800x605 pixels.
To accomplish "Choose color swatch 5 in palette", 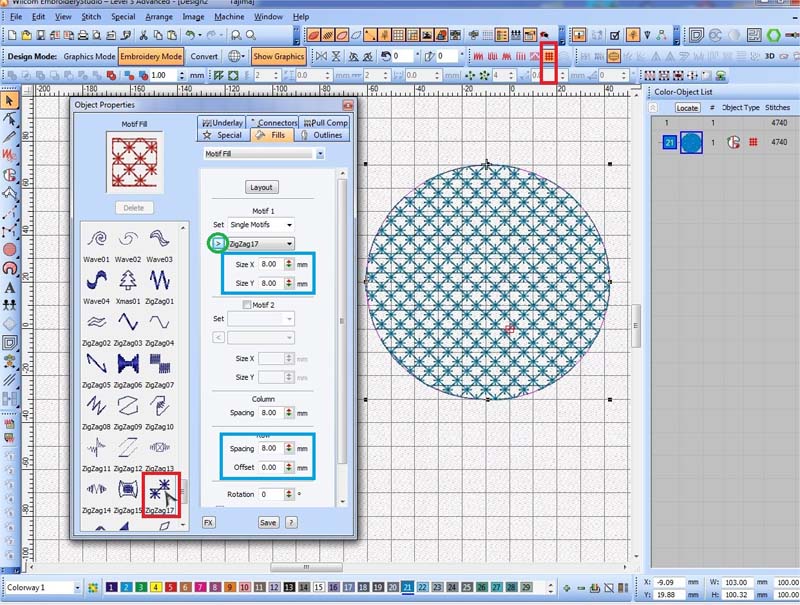I will click(172, 587).
